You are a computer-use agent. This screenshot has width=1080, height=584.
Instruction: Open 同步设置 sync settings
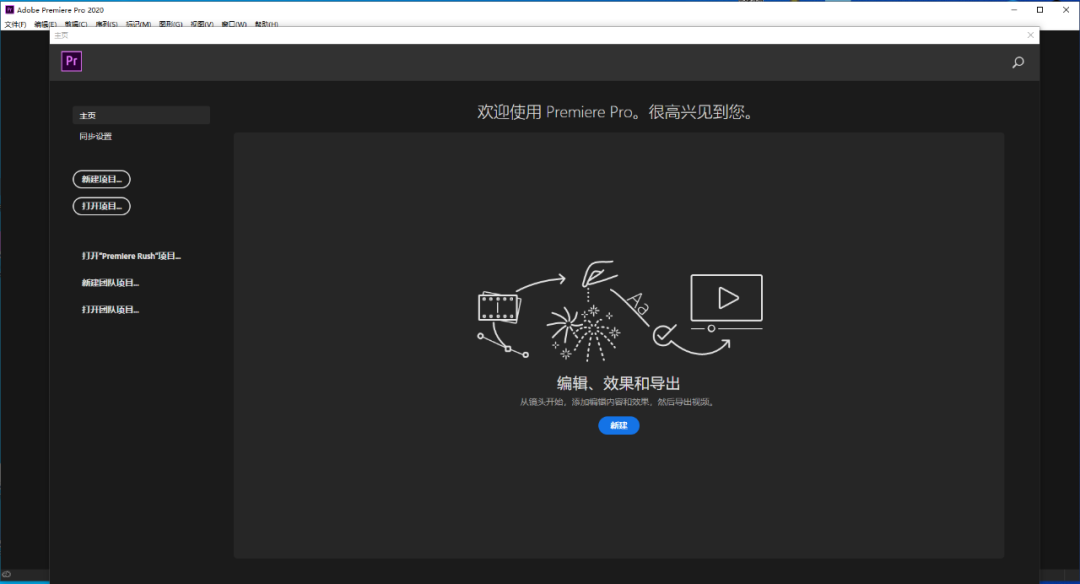[96, 136]
